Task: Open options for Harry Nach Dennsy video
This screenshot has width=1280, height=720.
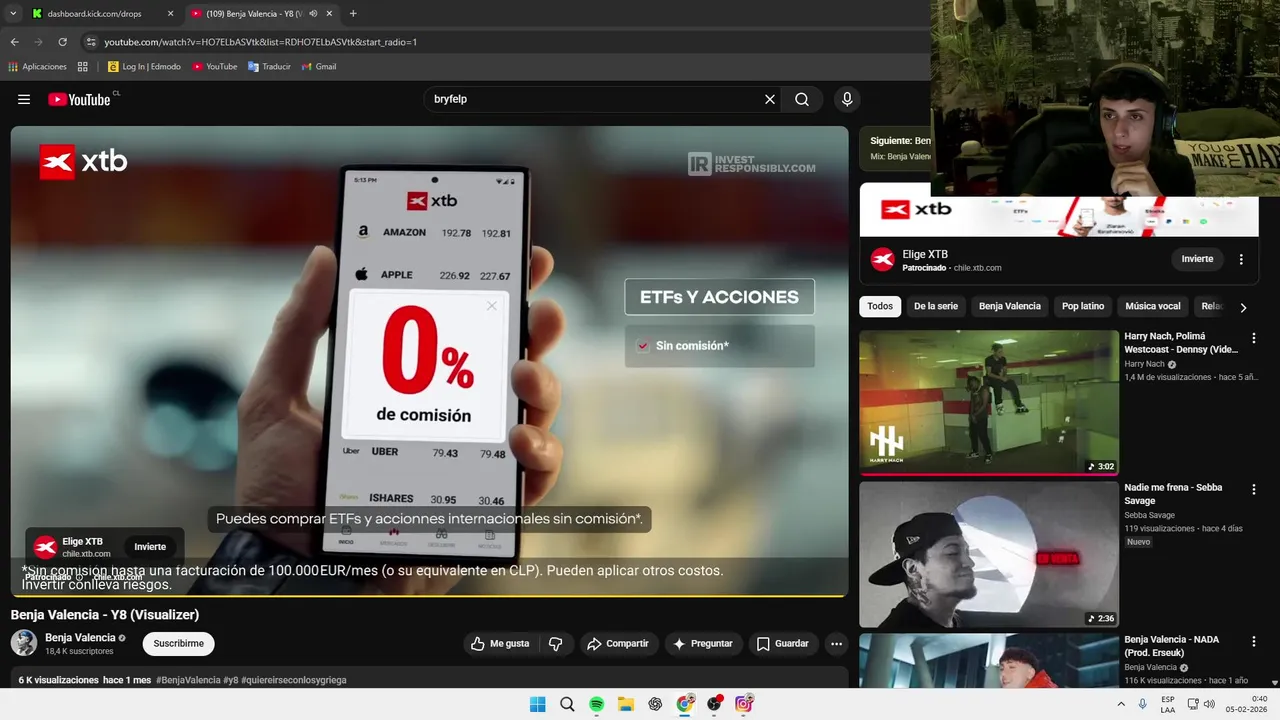Action: point(1253,338)
